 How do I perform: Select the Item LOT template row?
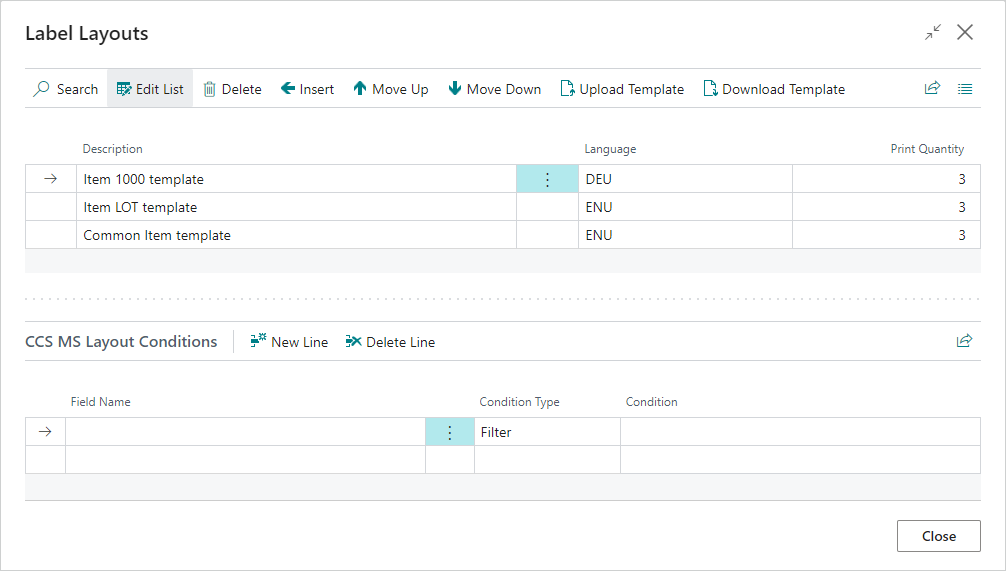click(x=140, y=208)
